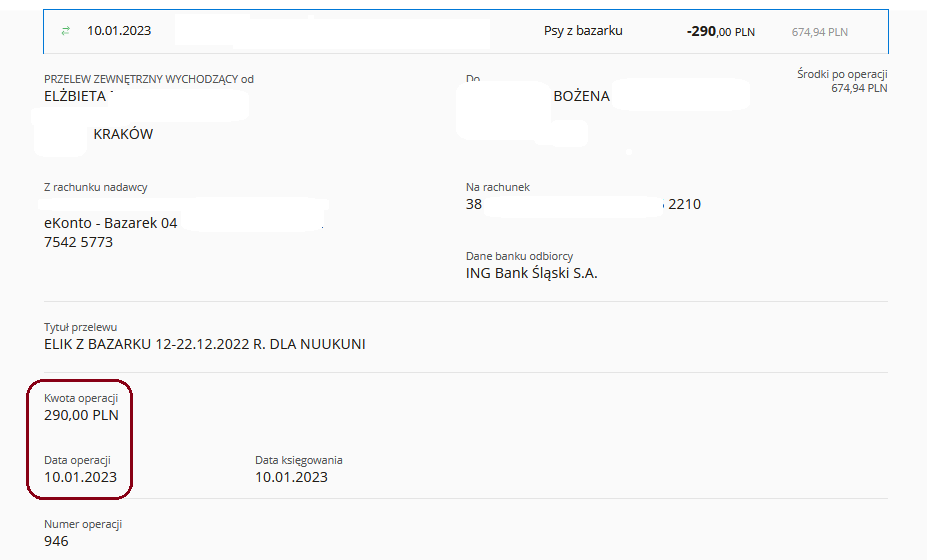Viewport: 927px width, 560px height.
Task: Select the account number ending 7542 5773
Action: (x=79, y=242)
